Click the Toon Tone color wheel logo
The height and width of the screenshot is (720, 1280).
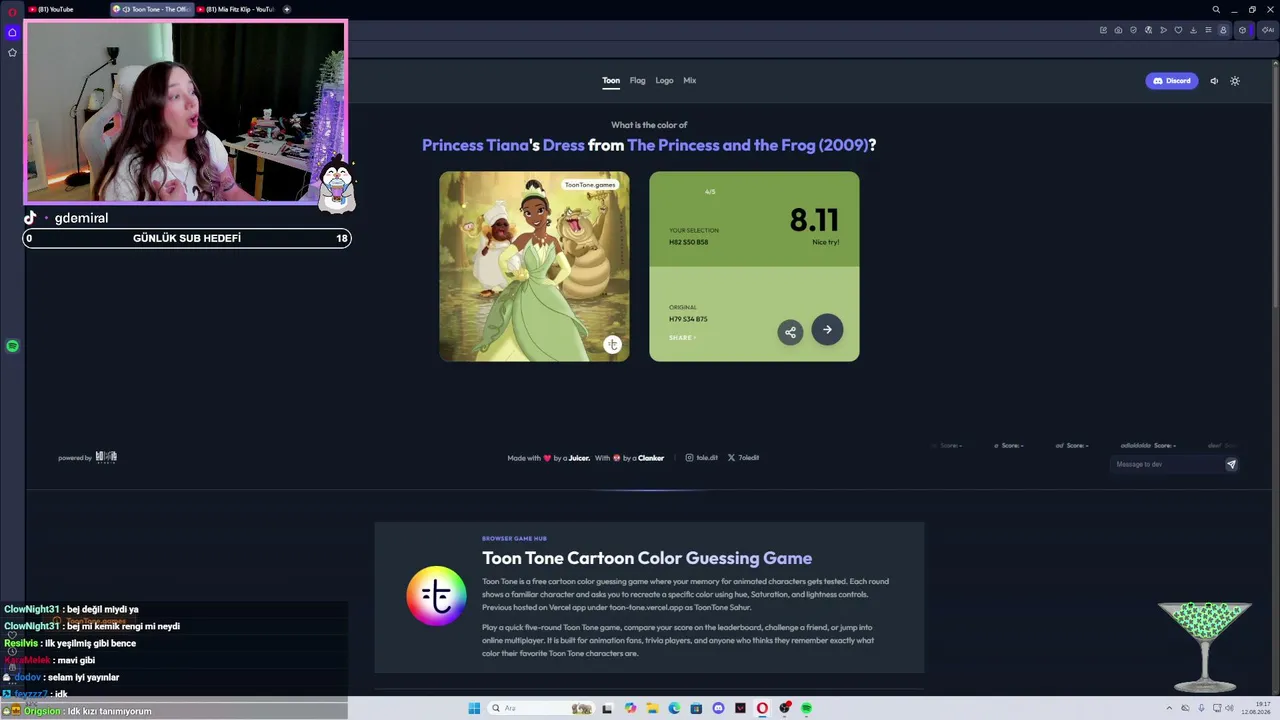[436, 596]
